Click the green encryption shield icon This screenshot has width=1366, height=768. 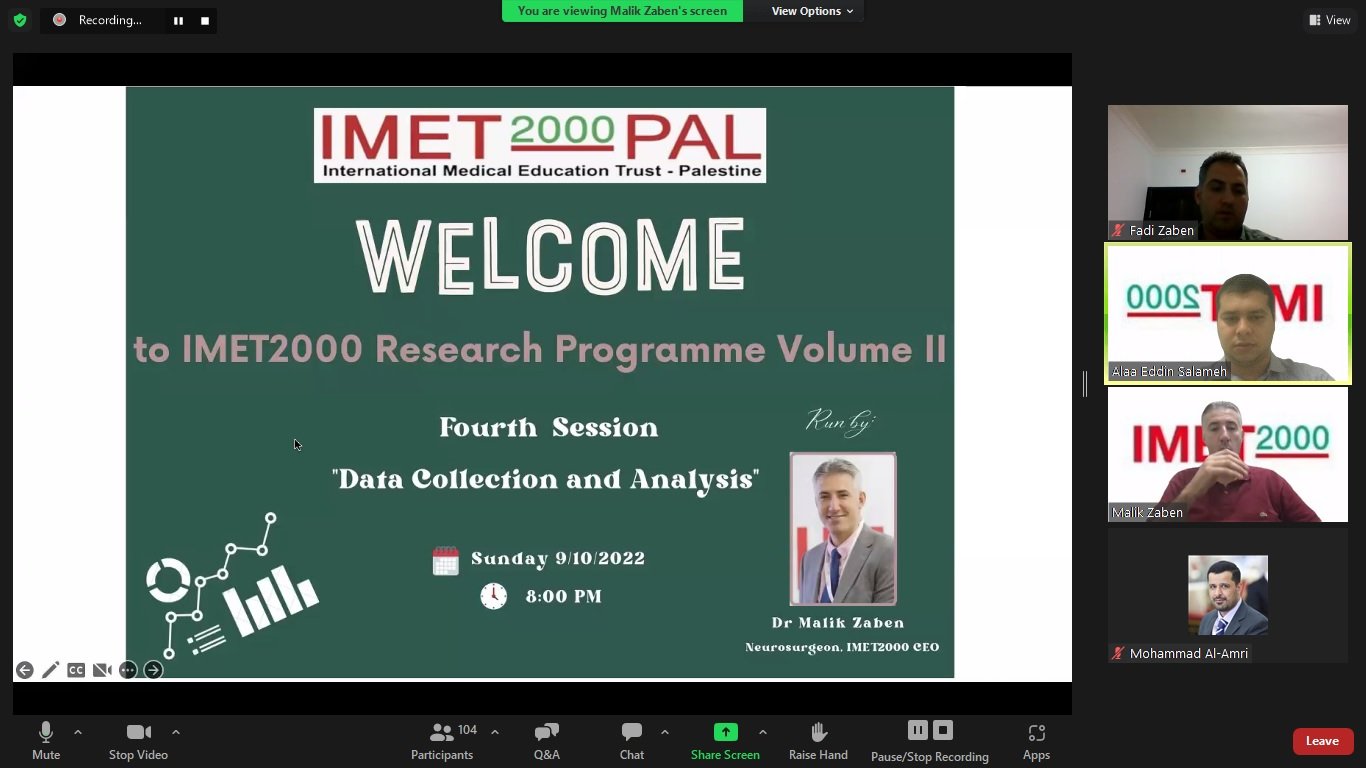pos(20,20)
